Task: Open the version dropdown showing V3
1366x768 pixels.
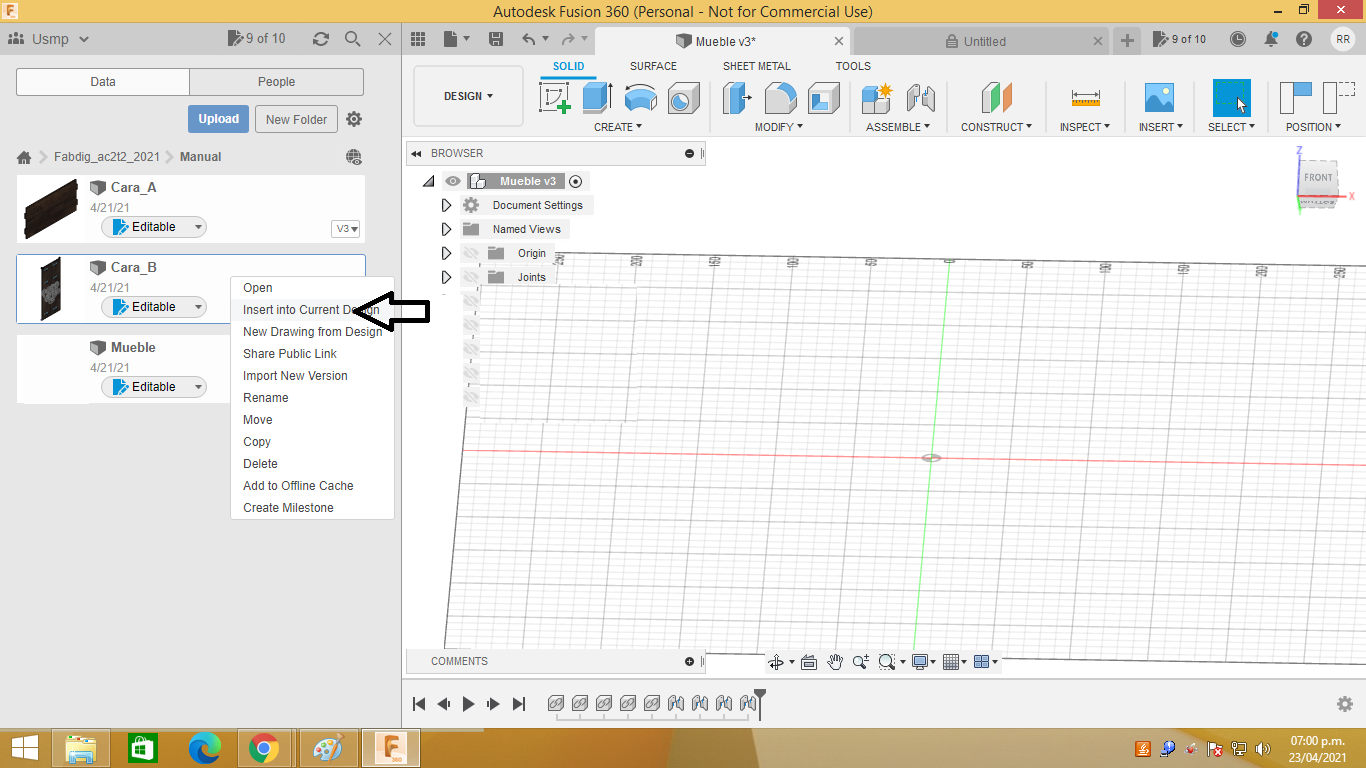Action: click(x=345, y=228)
